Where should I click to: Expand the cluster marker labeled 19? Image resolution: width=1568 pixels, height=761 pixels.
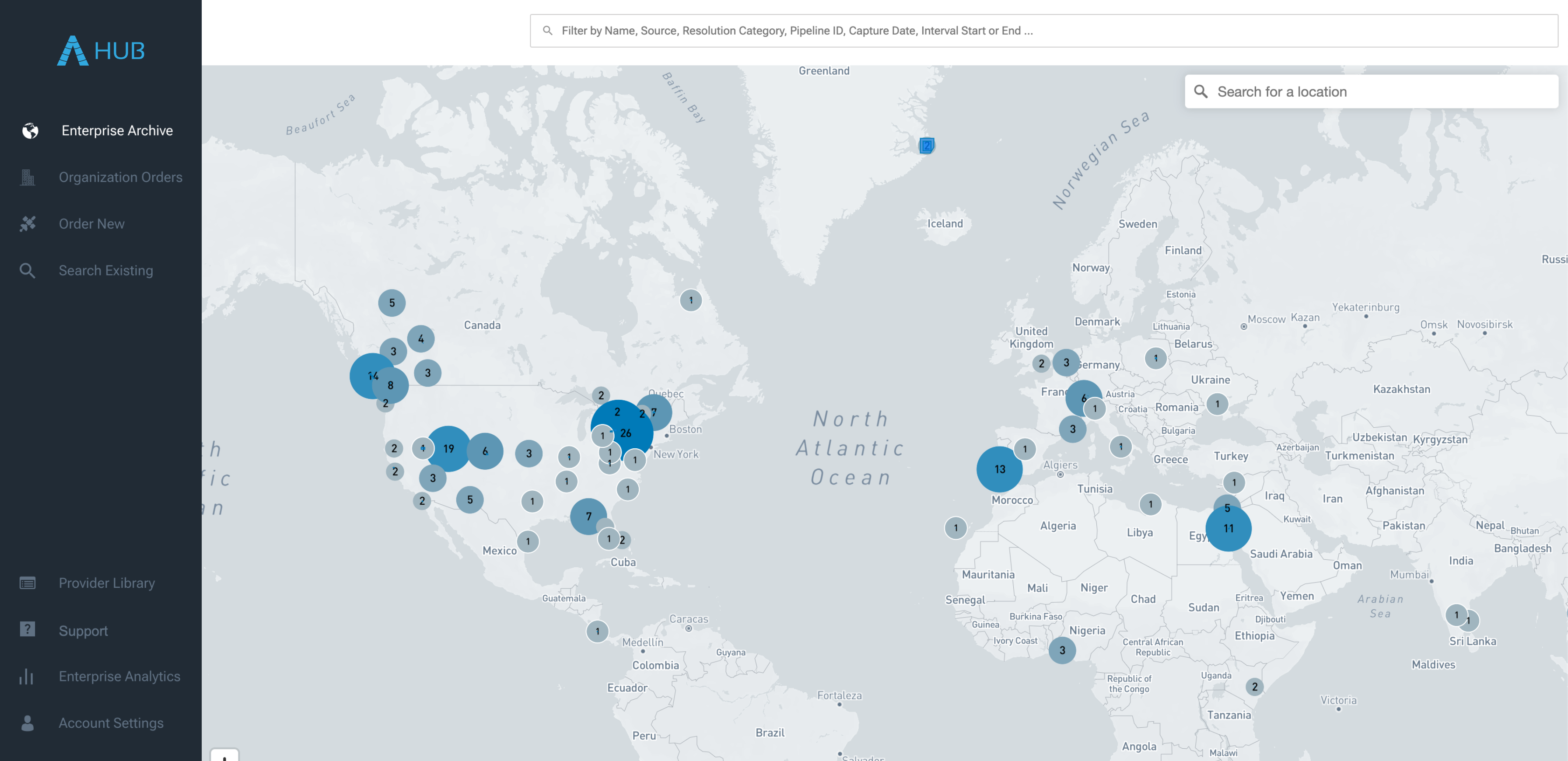point(448,449)
